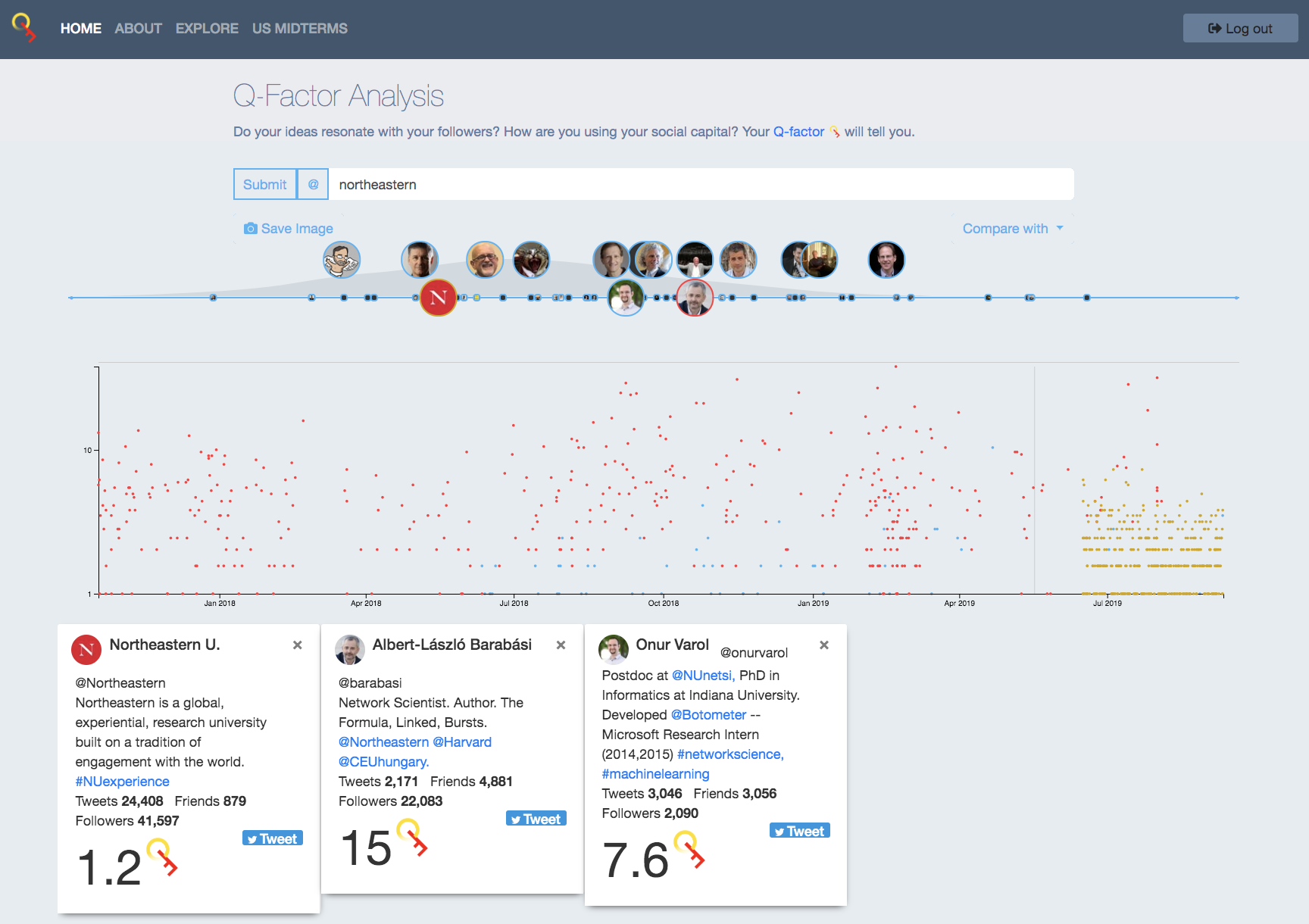
Task: Click the @onurvarol handle text
Action: click(x=754, y=653)
